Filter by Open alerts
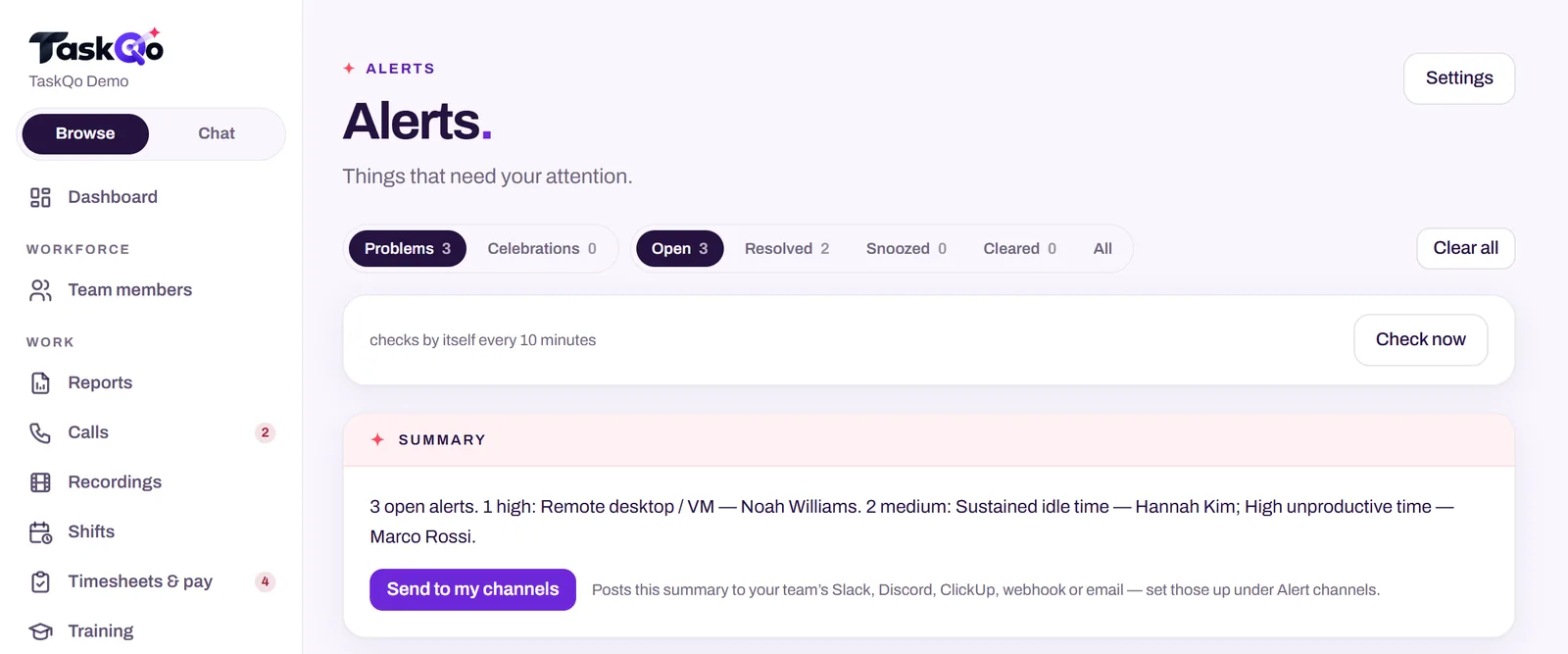 (x=680, y=249)
